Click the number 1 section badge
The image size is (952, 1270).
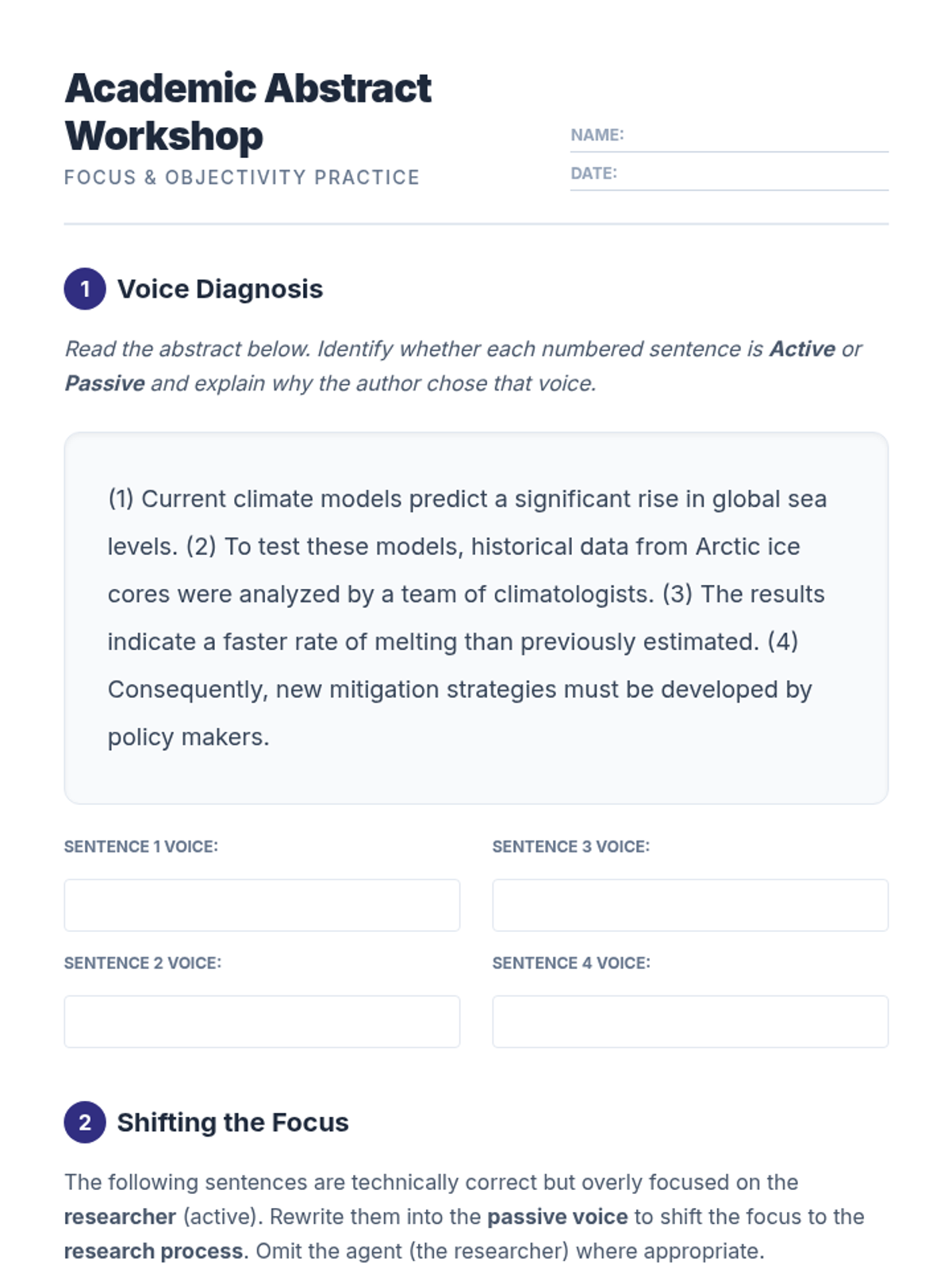click(85, 289)
